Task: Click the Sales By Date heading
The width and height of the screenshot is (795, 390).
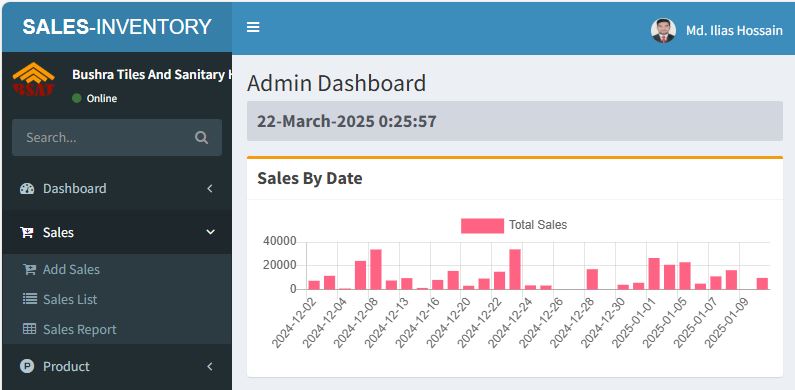Action: 310,178
